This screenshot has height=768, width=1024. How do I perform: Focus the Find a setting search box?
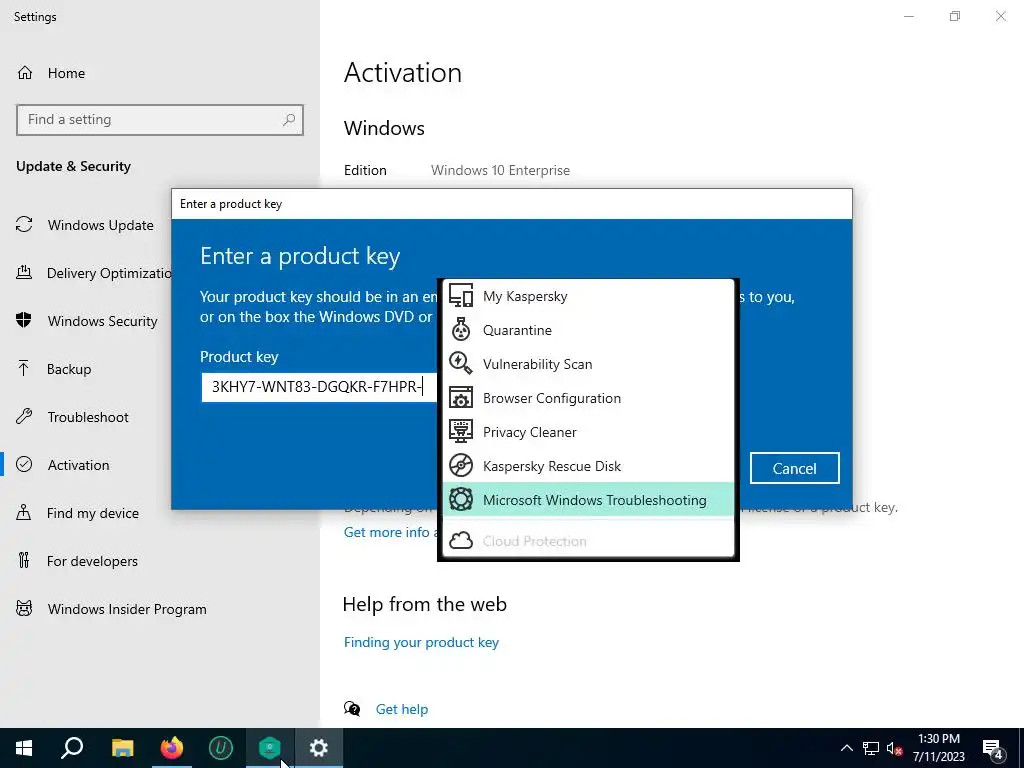pos(160,120)
